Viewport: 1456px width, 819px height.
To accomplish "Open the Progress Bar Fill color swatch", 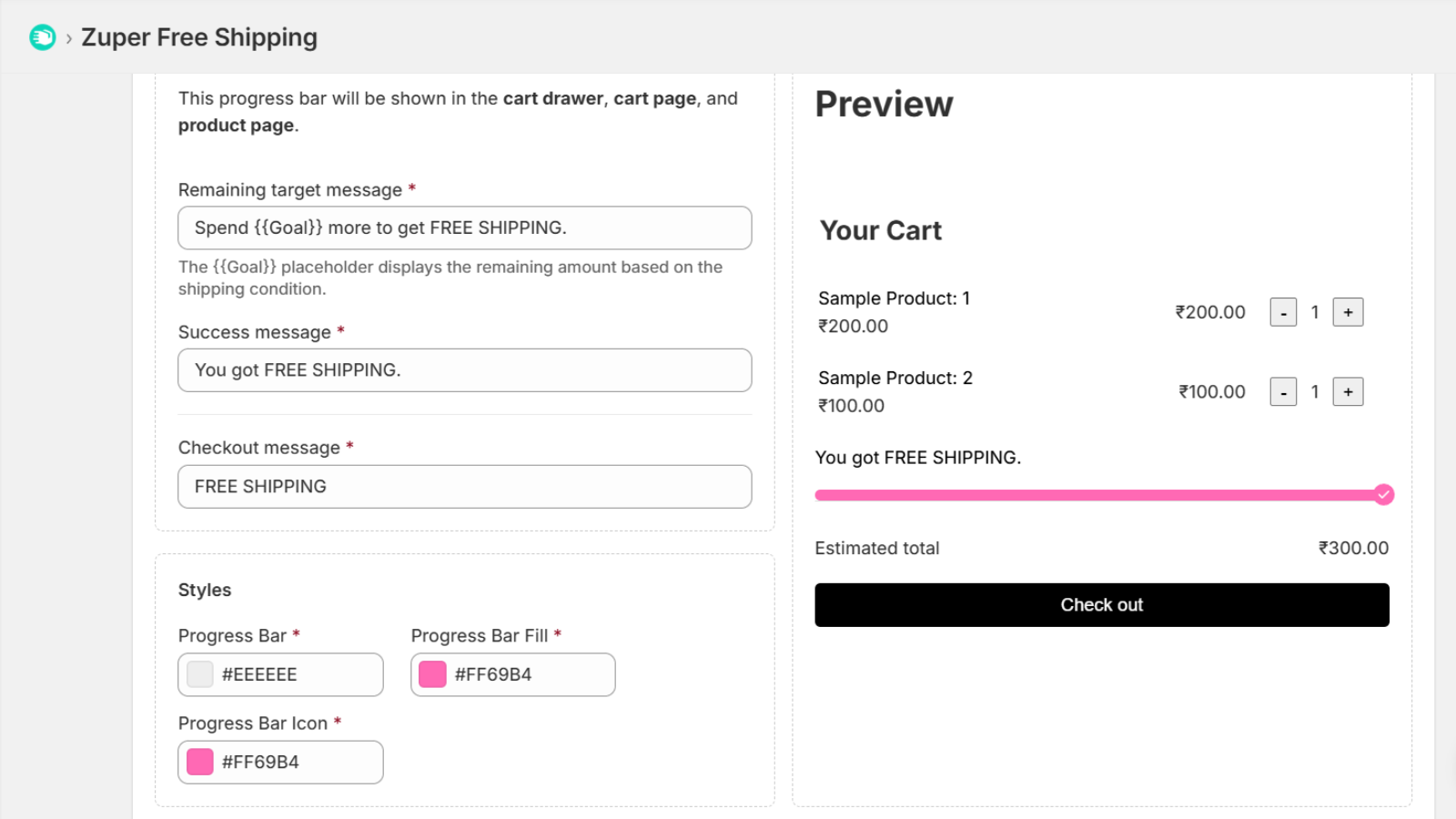I will pyautogui.click(x=432, y=674).
